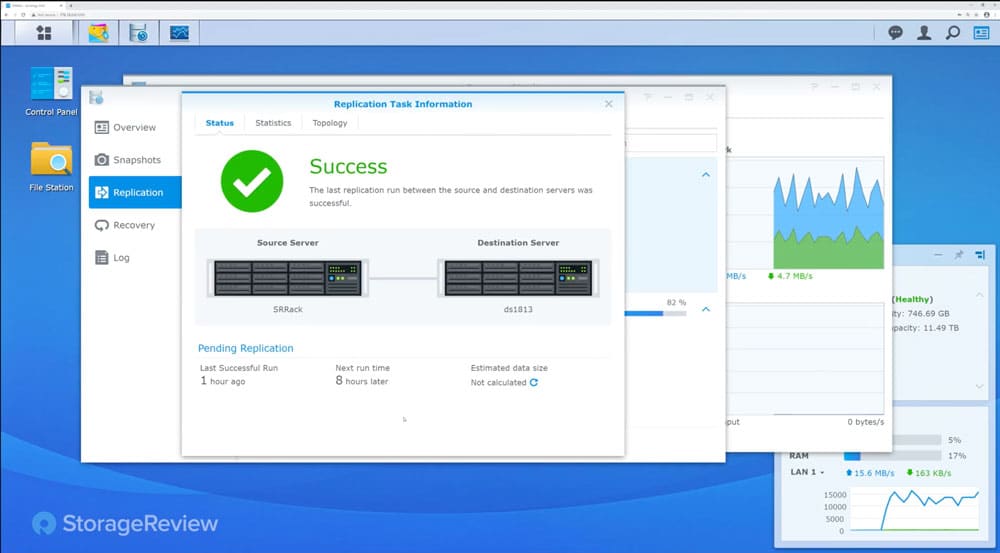Switch to the Status tab

point(219,123)
